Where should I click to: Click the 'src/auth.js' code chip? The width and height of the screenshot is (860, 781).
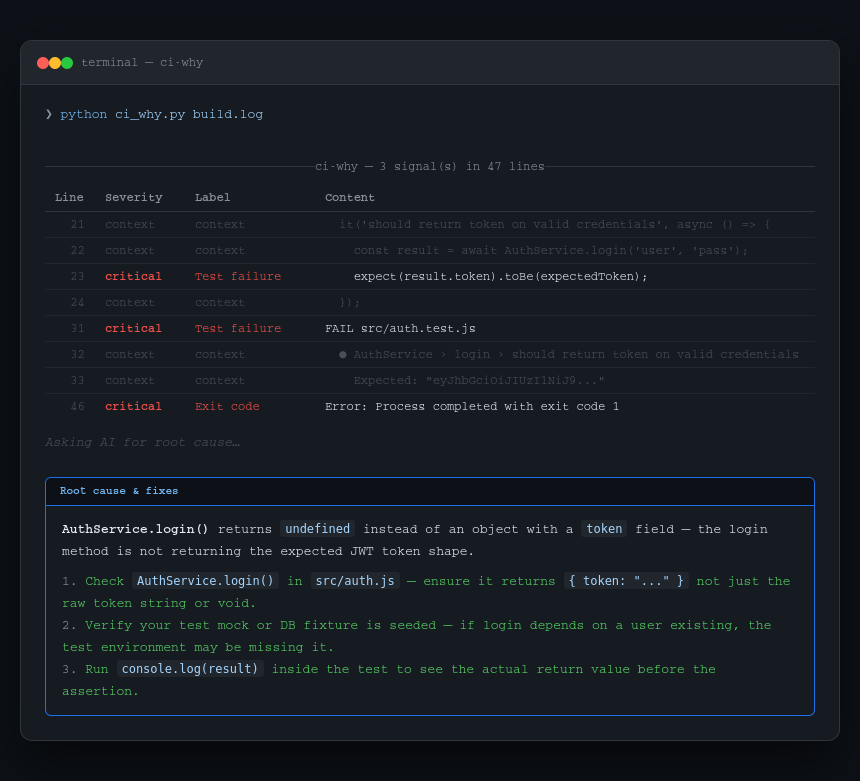click(355, 581)
